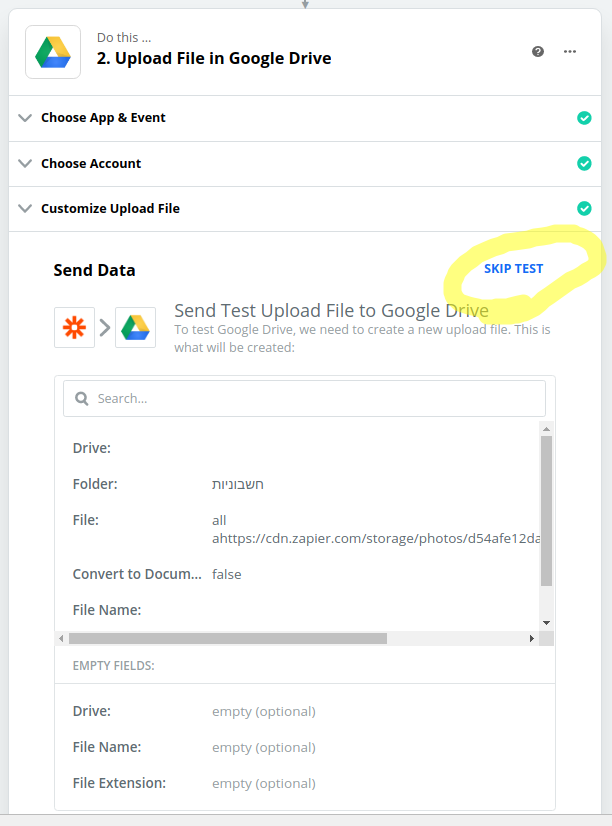Click the green check beside Choose App & Event
Viewport: 612px width, 826px height.
tap(584, 118)
